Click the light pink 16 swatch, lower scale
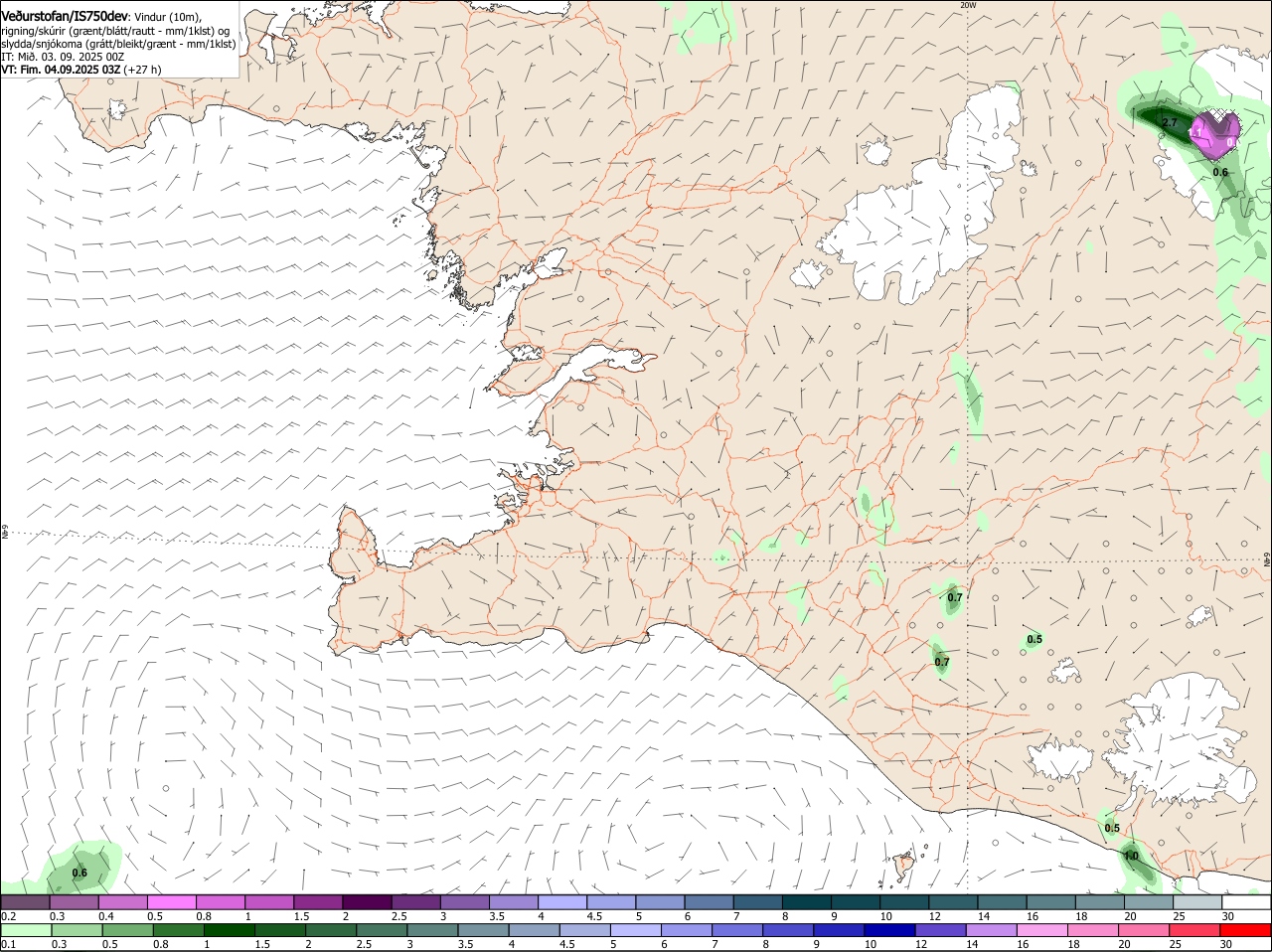The height and width of the screenshot is (952, 1272). tap(1043, 930)
